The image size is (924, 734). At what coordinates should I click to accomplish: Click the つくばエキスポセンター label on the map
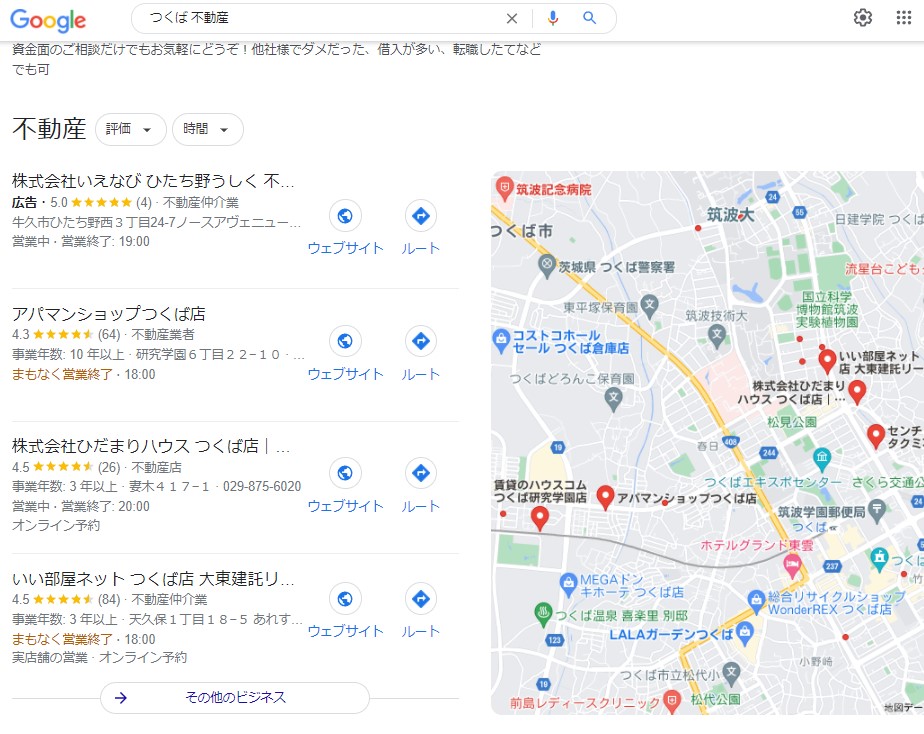click(773, 482)
